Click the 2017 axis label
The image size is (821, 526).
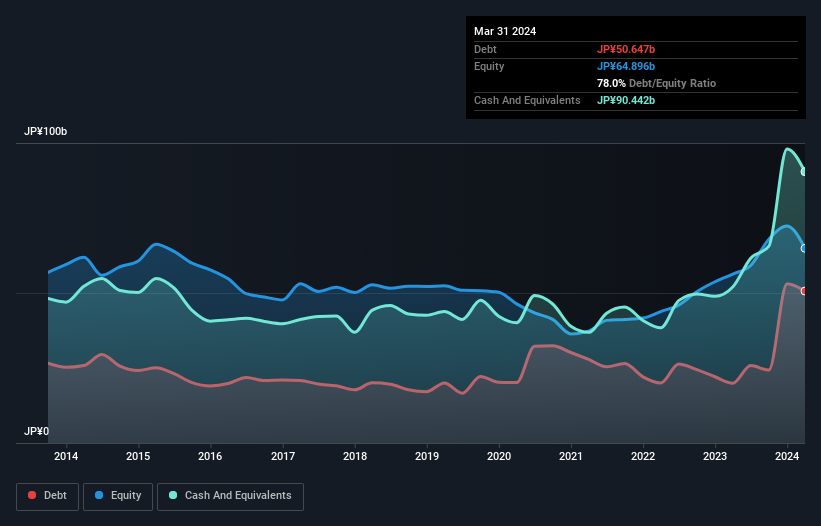click(283, 456)
